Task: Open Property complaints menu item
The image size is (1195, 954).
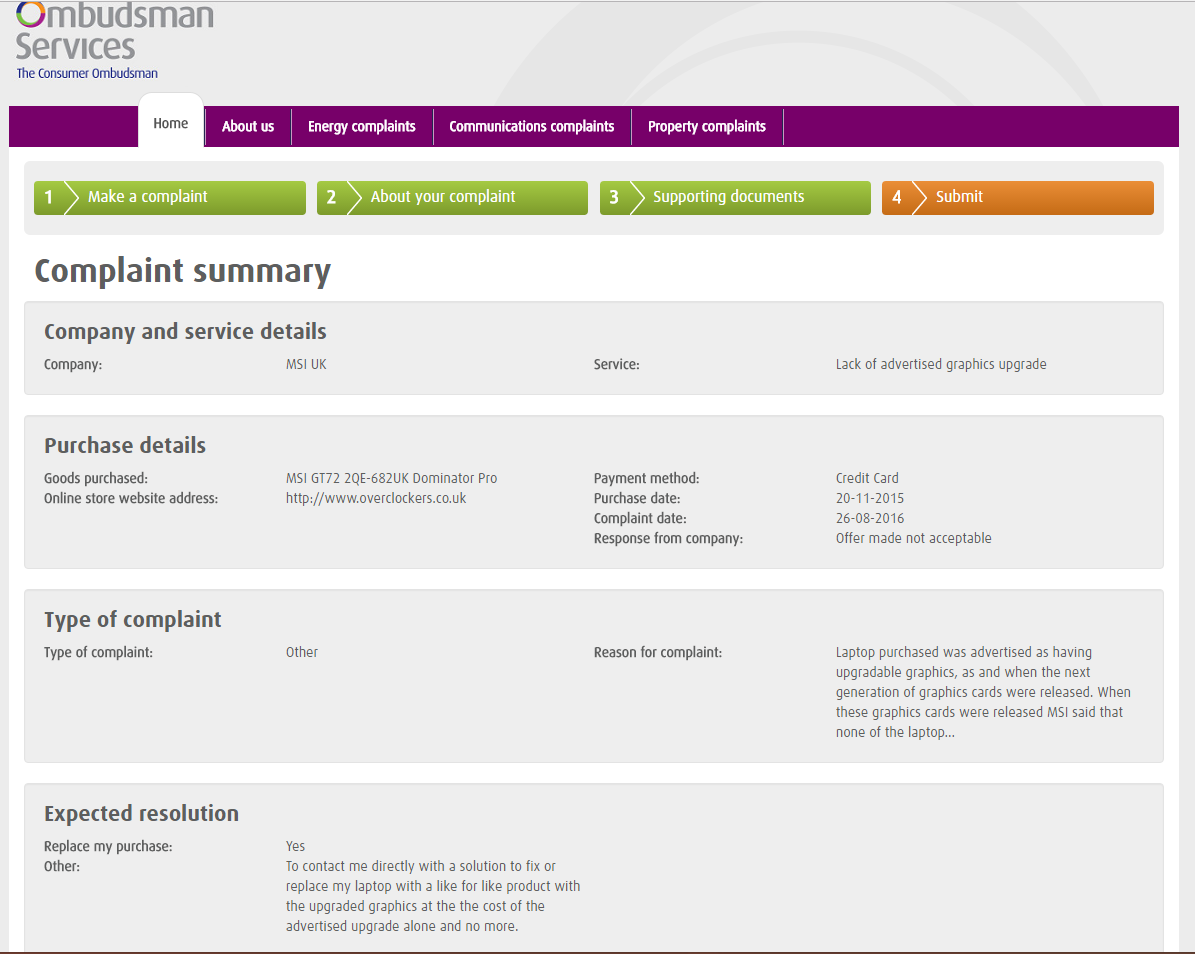Action: pyautogui.click(x=706, y=126)
